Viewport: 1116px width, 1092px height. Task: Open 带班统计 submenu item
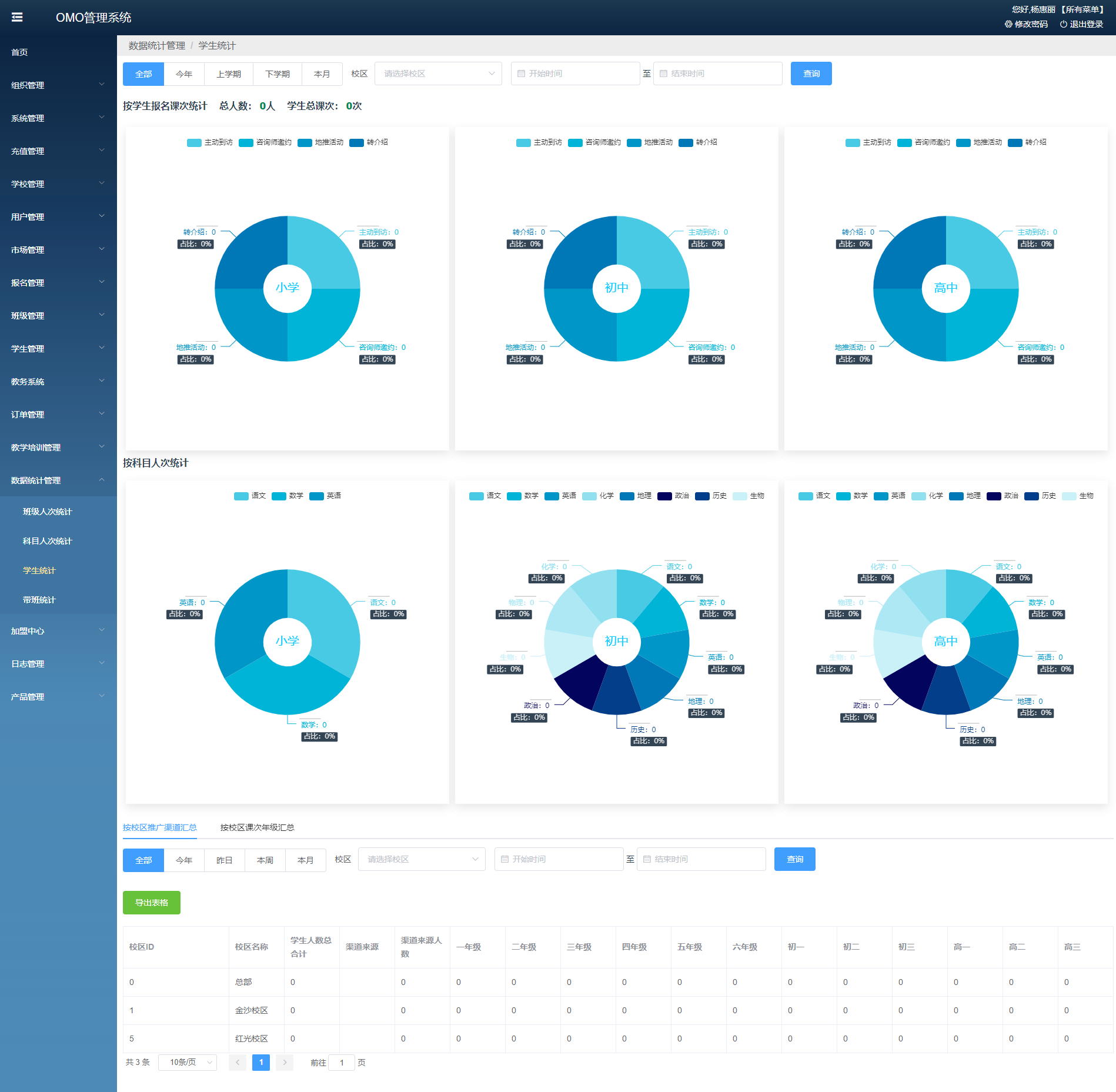coord(58,600)
